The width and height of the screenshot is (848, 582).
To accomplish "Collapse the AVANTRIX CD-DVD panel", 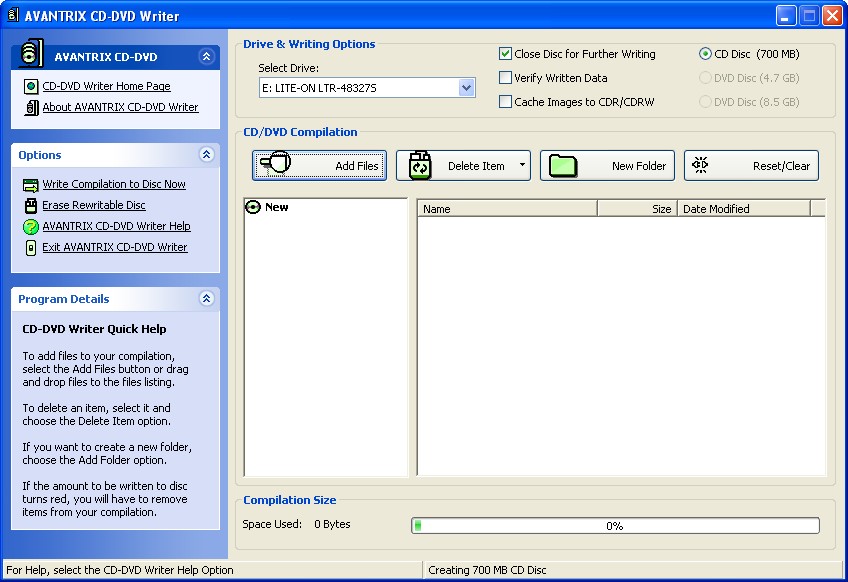I will (x=206, y=56).
